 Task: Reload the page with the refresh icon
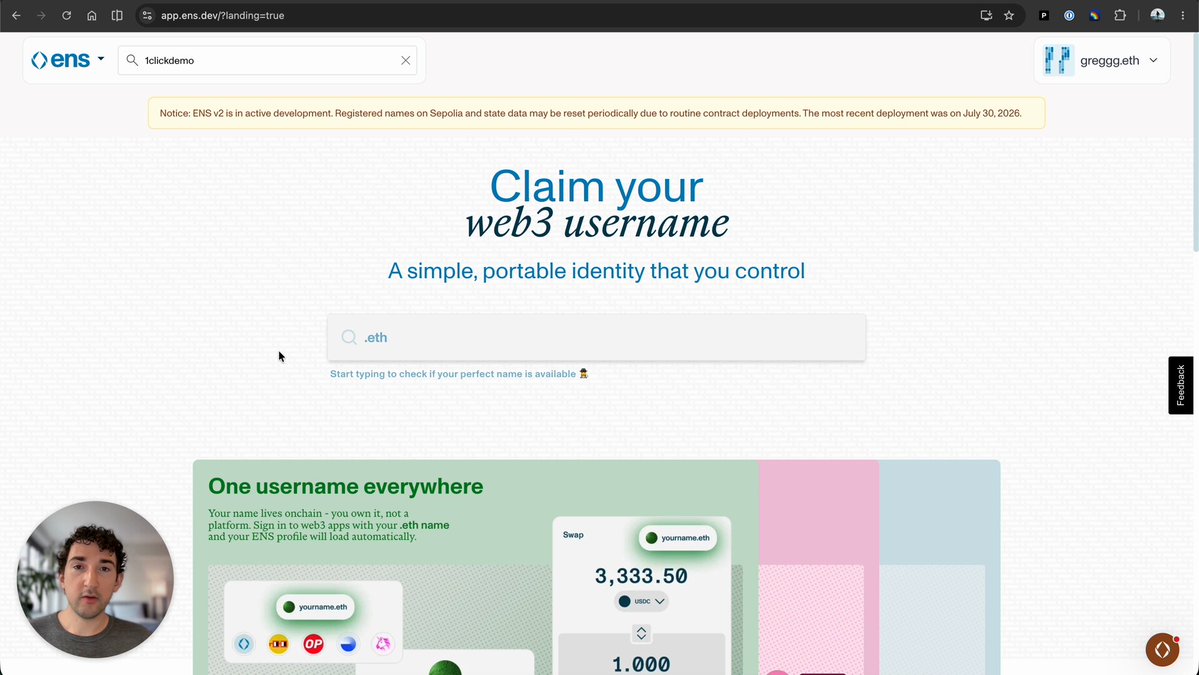(67, 15)
